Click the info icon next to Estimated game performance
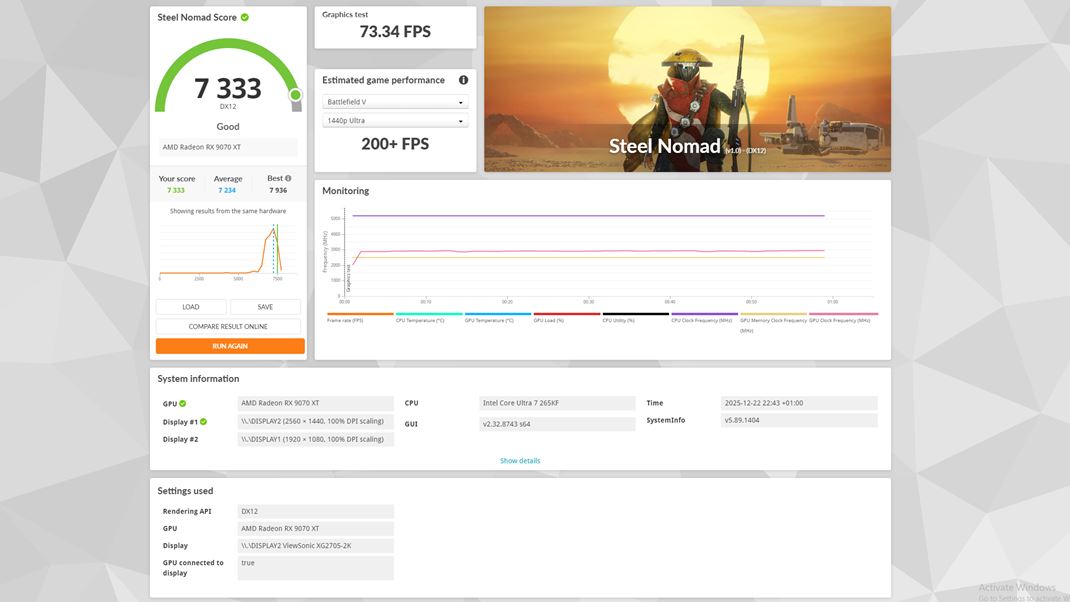The width and height of the screenshot is (1070, 602). 463,80
